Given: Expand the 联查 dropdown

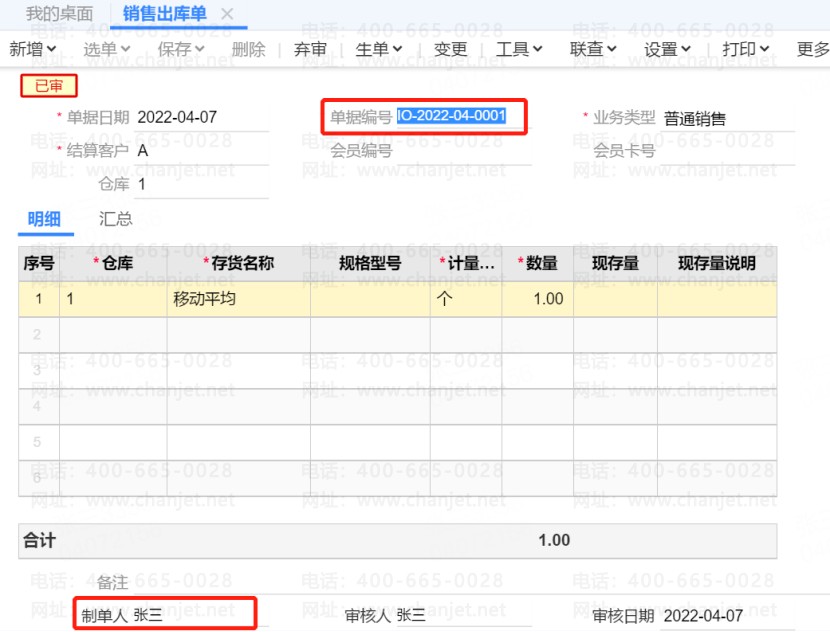Looking at the screenshot, I should [593, 49].
